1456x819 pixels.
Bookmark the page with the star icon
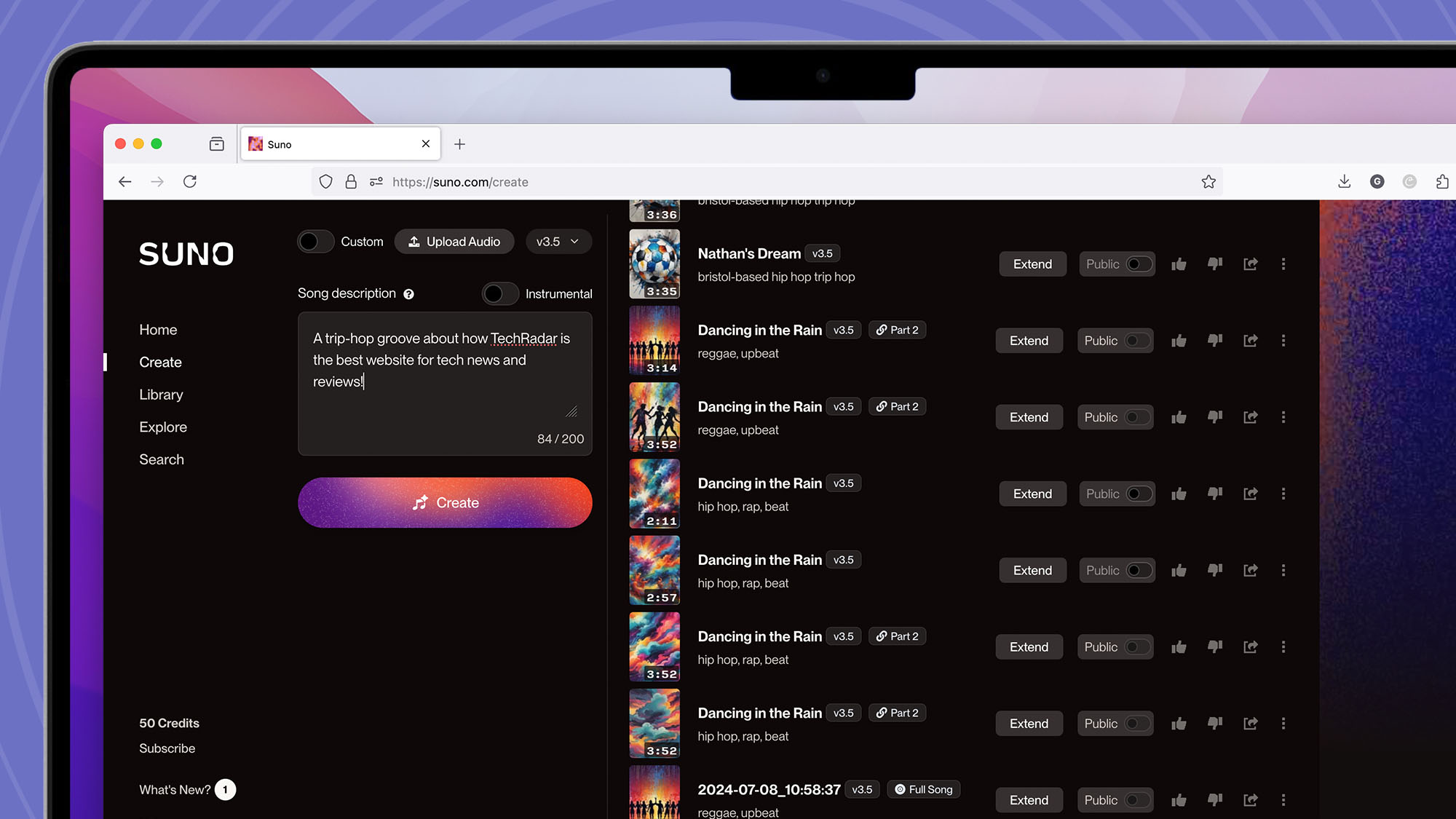coord(1208,181)
